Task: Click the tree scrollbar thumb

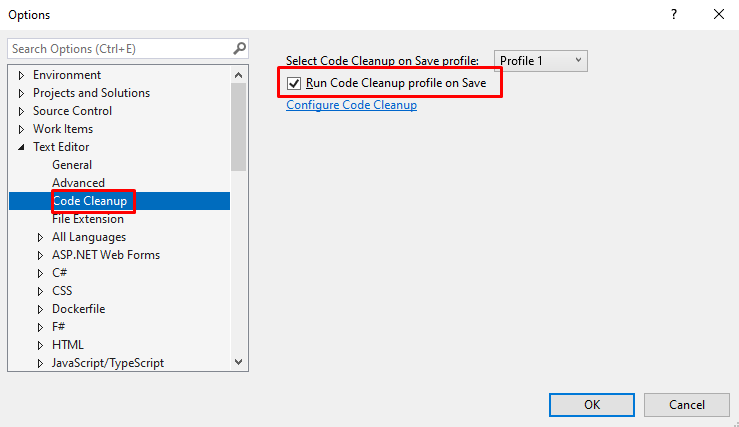Action: click(x=238, y=127)
